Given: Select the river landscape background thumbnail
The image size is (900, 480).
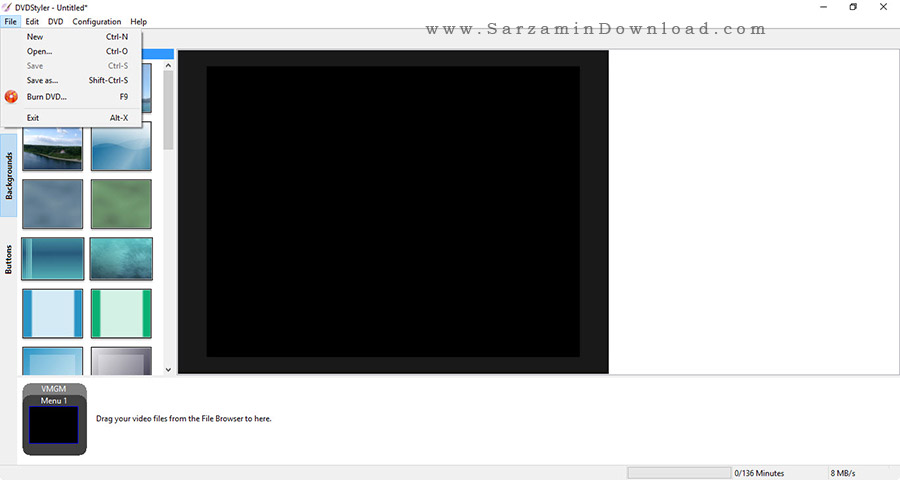Looking at the screenshot, I should tap(52, 149).
